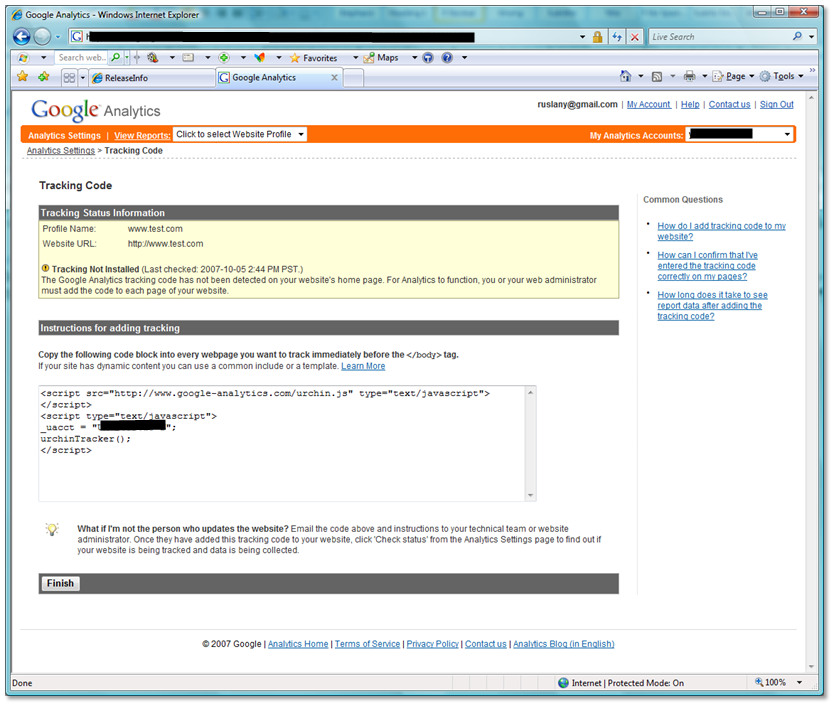Open the recent pages dropdown beside Forward
The image size is (835, 707).
click(x=58, y=37)
